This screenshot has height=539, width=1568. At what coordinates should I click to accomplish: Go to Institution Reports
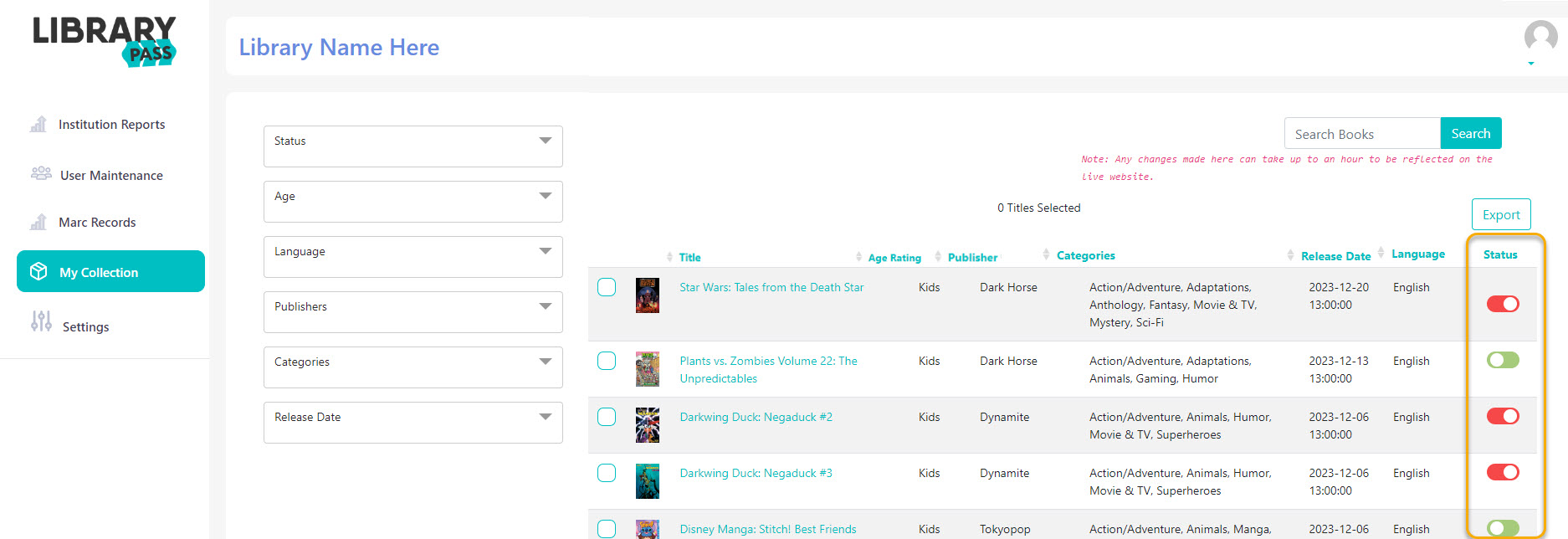[111, 124]
